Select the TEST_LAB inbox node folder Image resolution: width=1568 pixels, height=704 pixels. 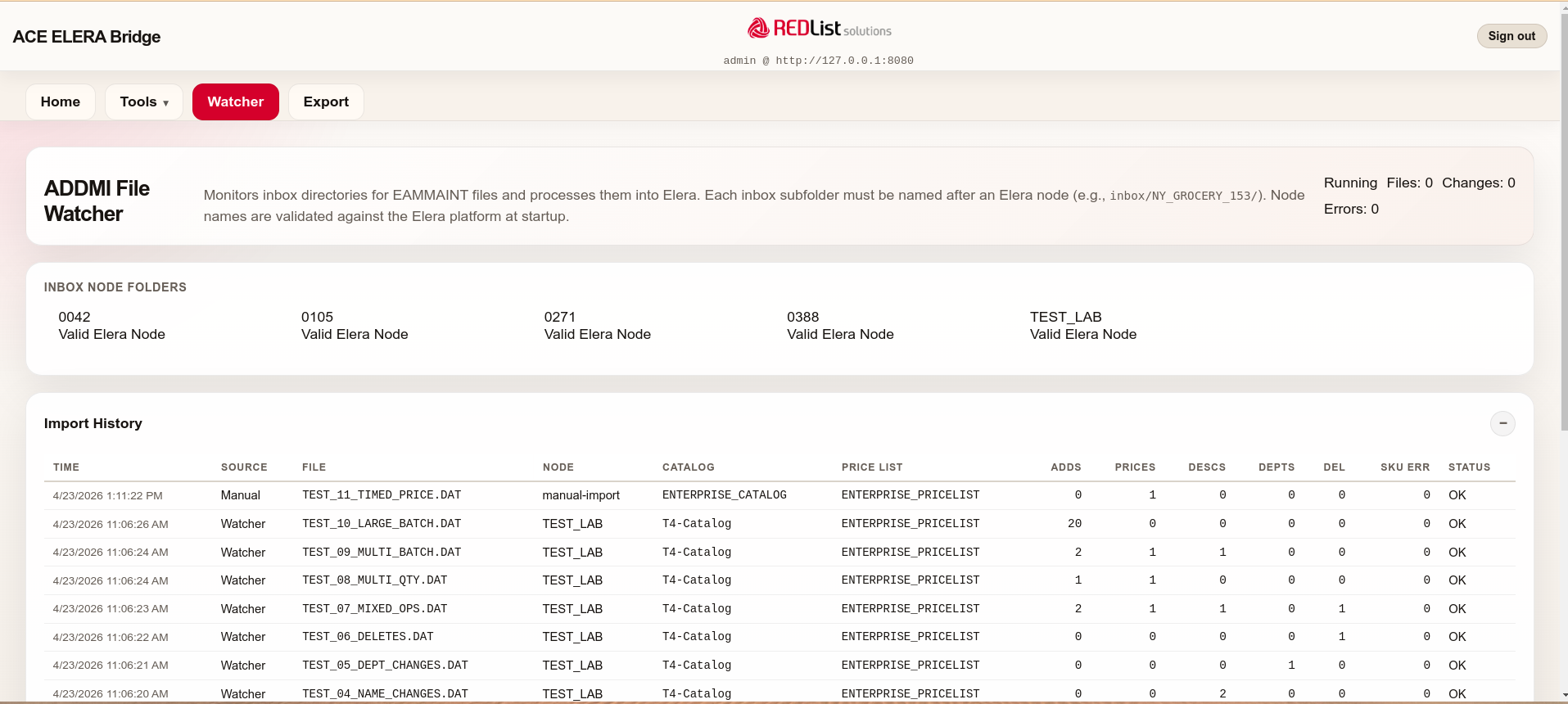point(1083,326)
